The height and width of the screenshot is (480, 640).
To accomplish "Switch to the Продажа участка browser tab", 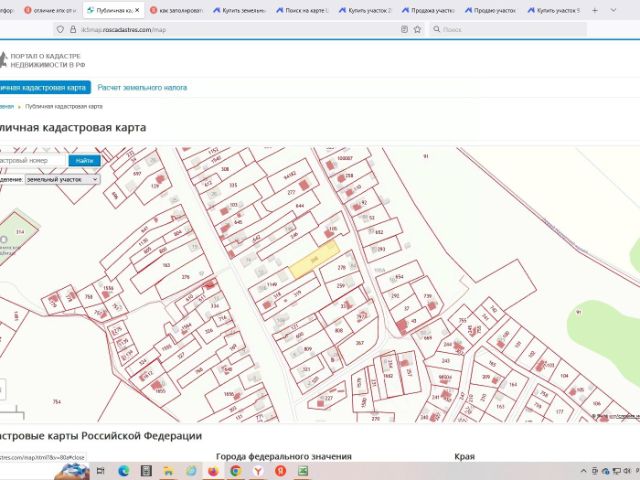I will click(x=428, y=10).
